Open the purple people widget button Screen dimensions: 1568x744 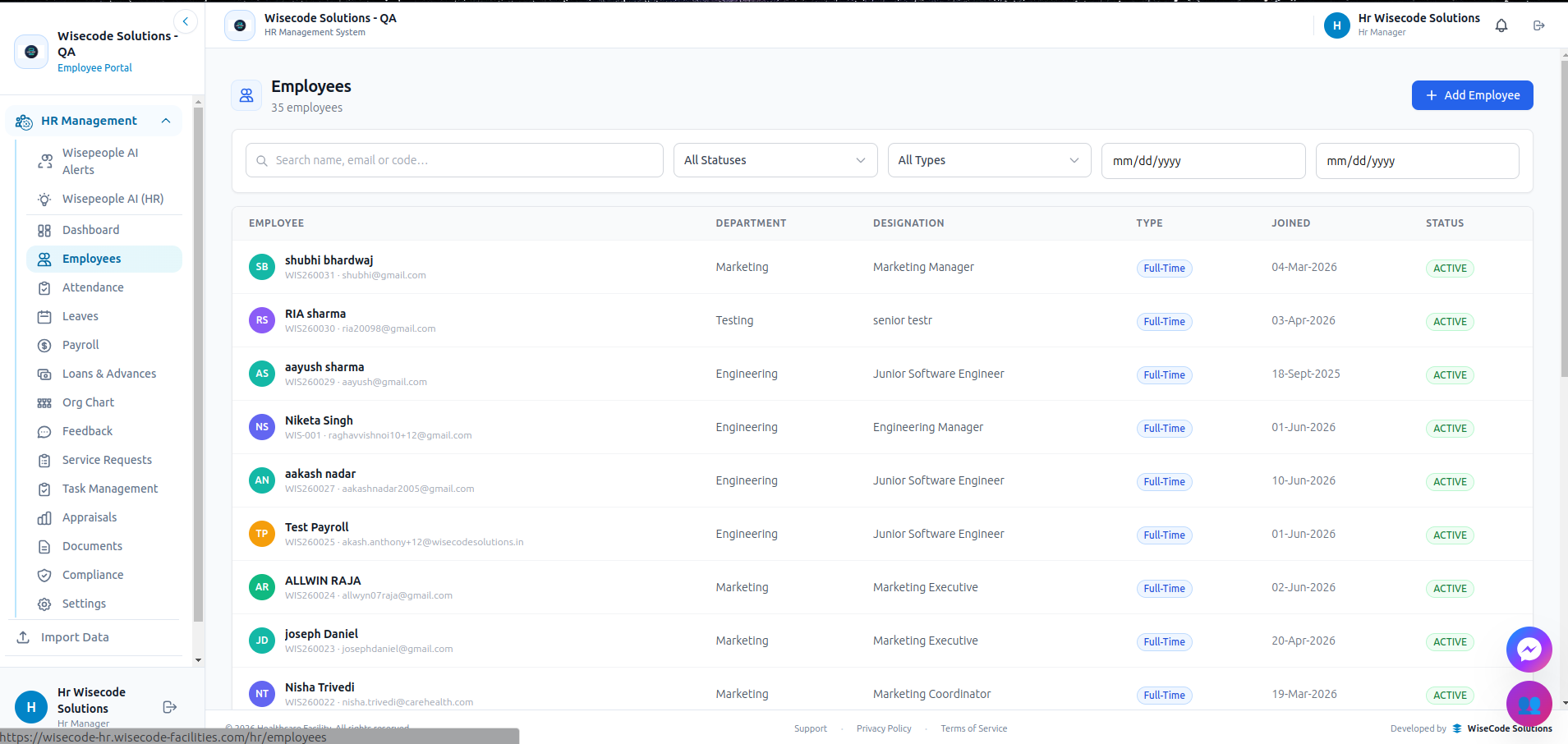1529,704
